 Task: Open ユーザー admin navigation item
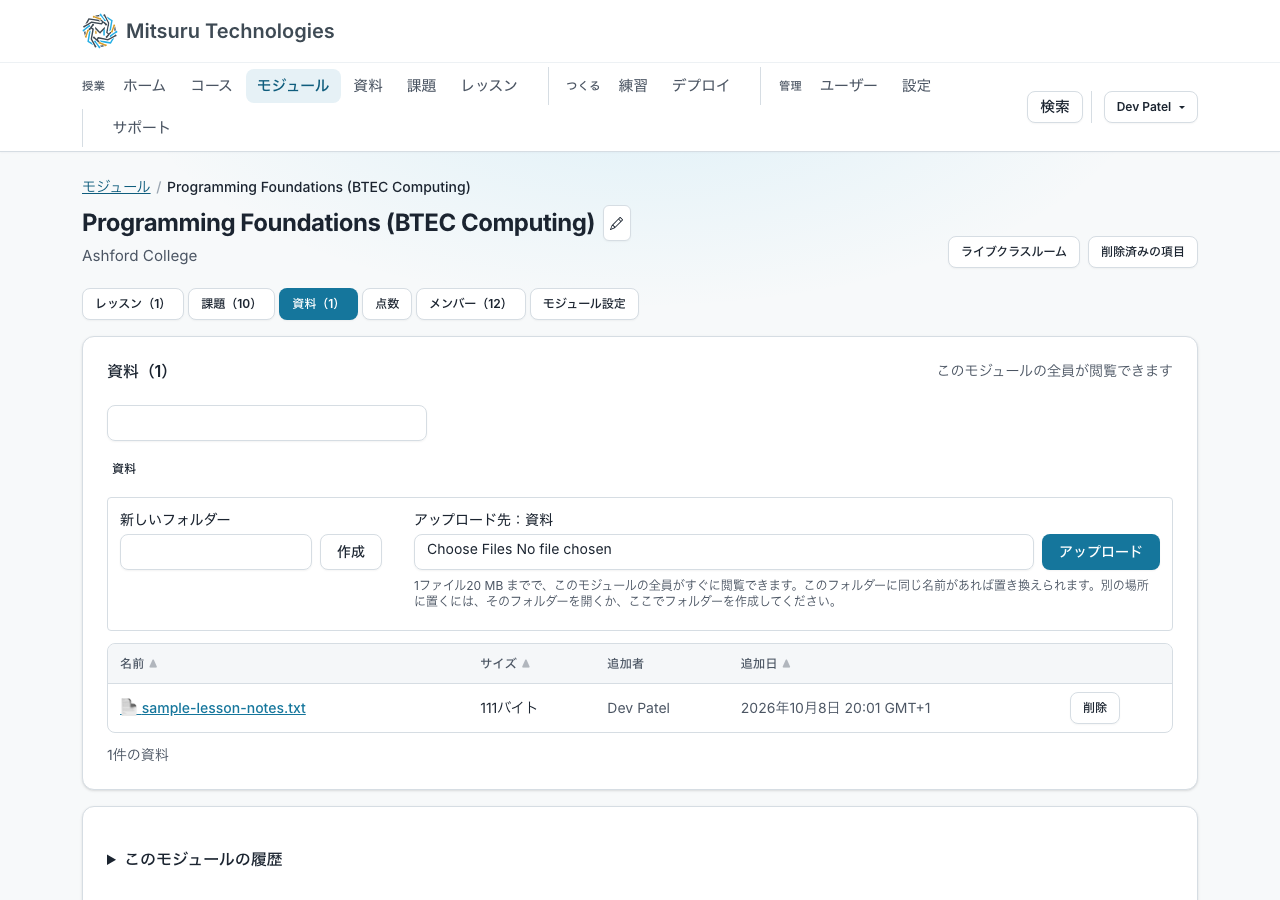pos(849,86)
